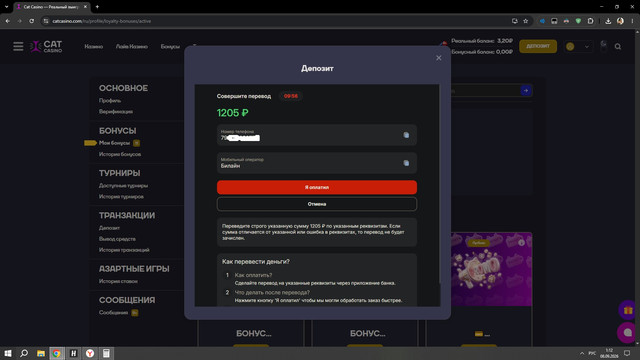Click the 1205 ₽ transfer amount text
Viewport: 640px width, 360px height.
click(232, 113)
